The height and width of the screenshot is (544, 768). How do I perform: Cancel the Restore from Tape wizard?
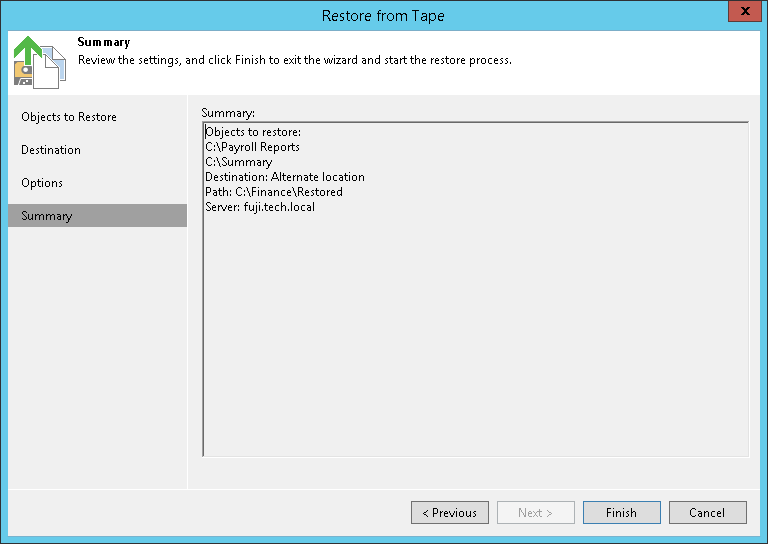pyautogui.click(x=708, y=512)
